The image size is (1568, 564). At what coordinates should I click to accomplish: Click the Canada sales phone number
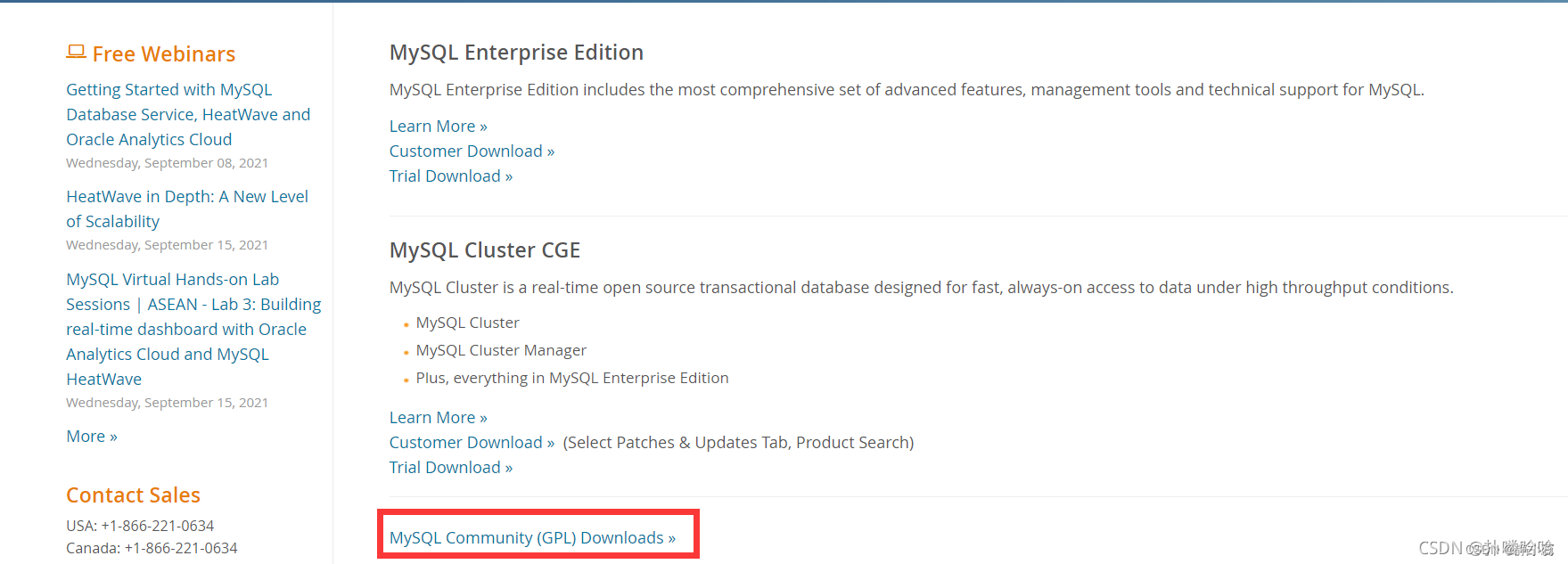pos(181,548)
